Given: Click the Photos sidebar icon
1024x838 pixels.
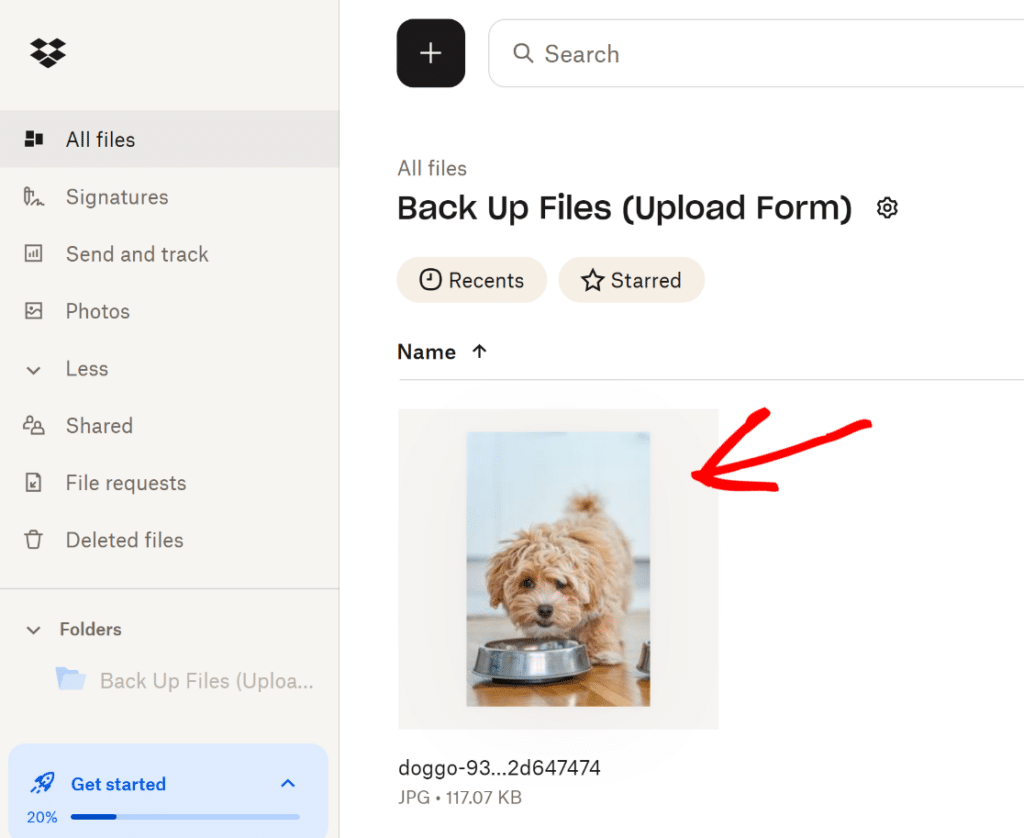Looking at the screenshot, I should (x=34, y=311).
